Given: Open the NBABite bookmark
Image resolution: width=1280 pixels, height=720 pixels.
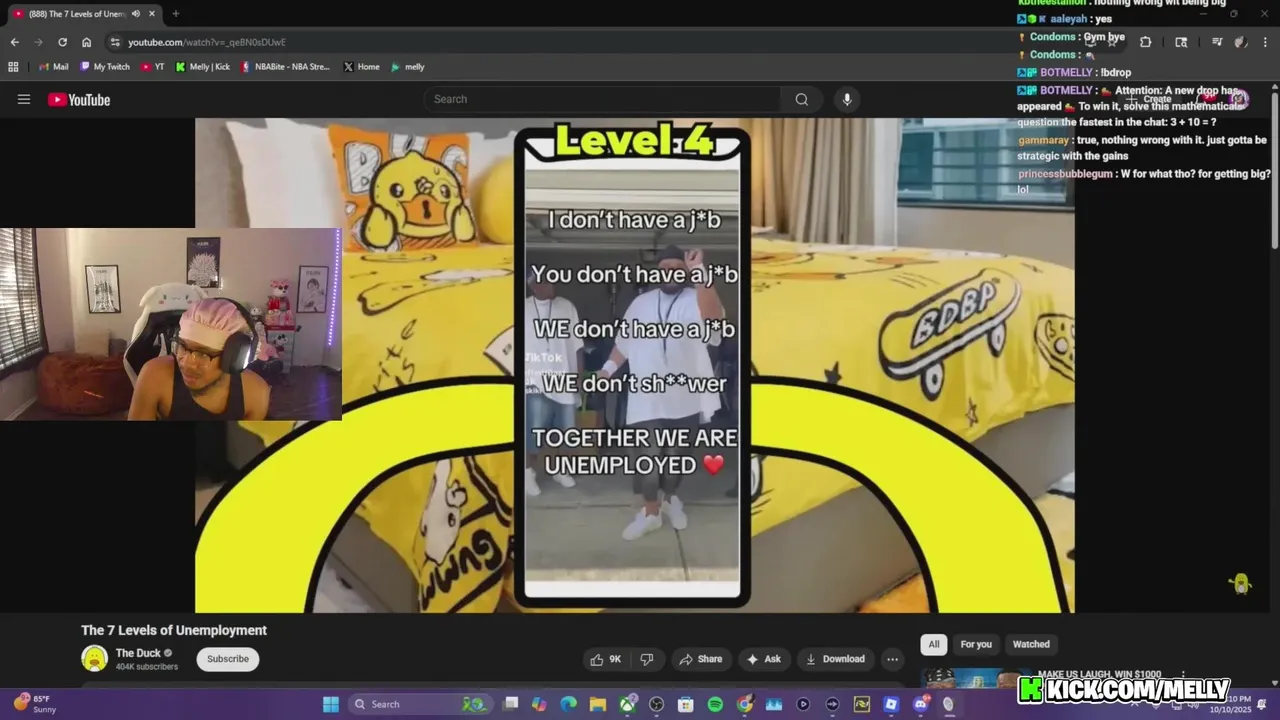Looking at the screenshot, I should [285, 67].
